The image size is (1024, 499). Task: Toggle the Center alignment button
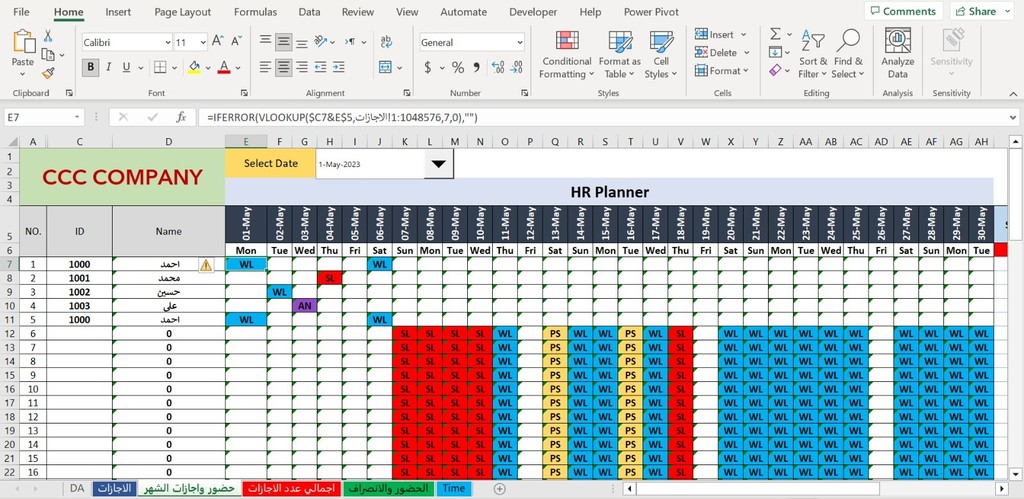283,67
